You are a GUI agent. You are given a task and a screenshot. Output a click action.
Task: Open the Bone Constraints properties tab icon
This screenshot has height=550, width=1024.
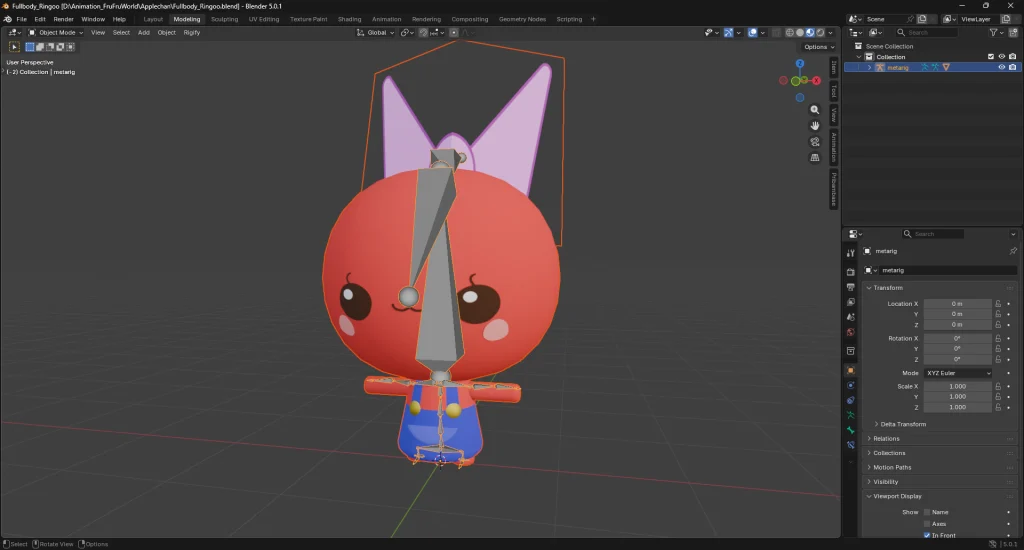850,445
